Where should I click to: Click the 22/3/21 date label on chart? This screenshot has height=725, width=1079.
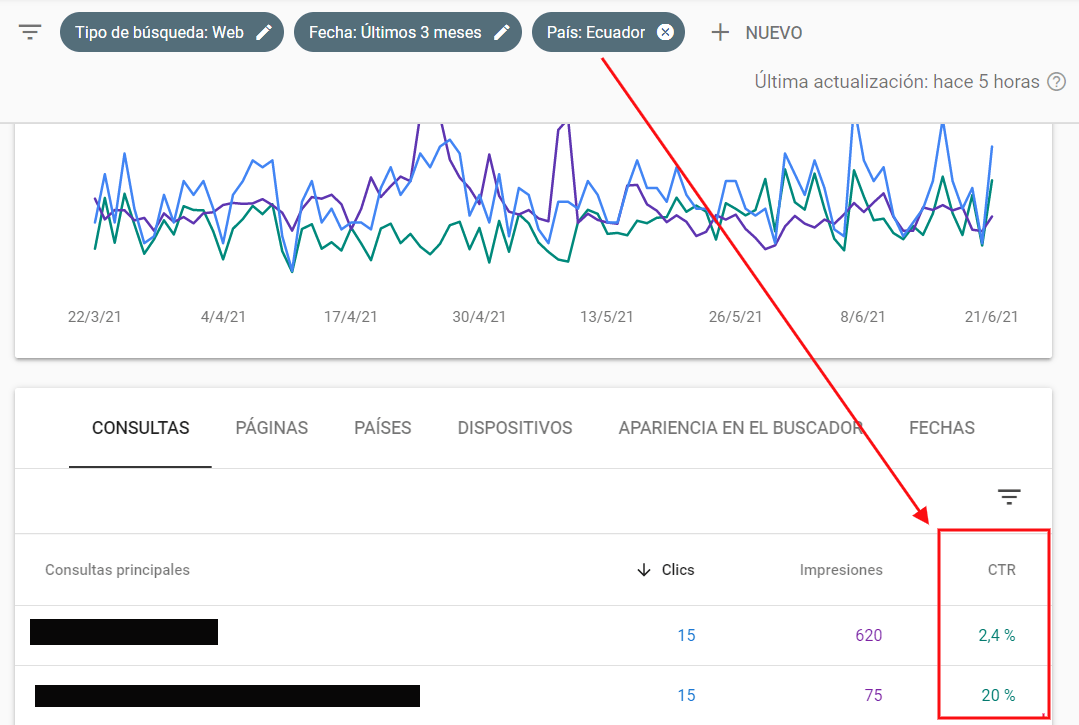(94, 316)
